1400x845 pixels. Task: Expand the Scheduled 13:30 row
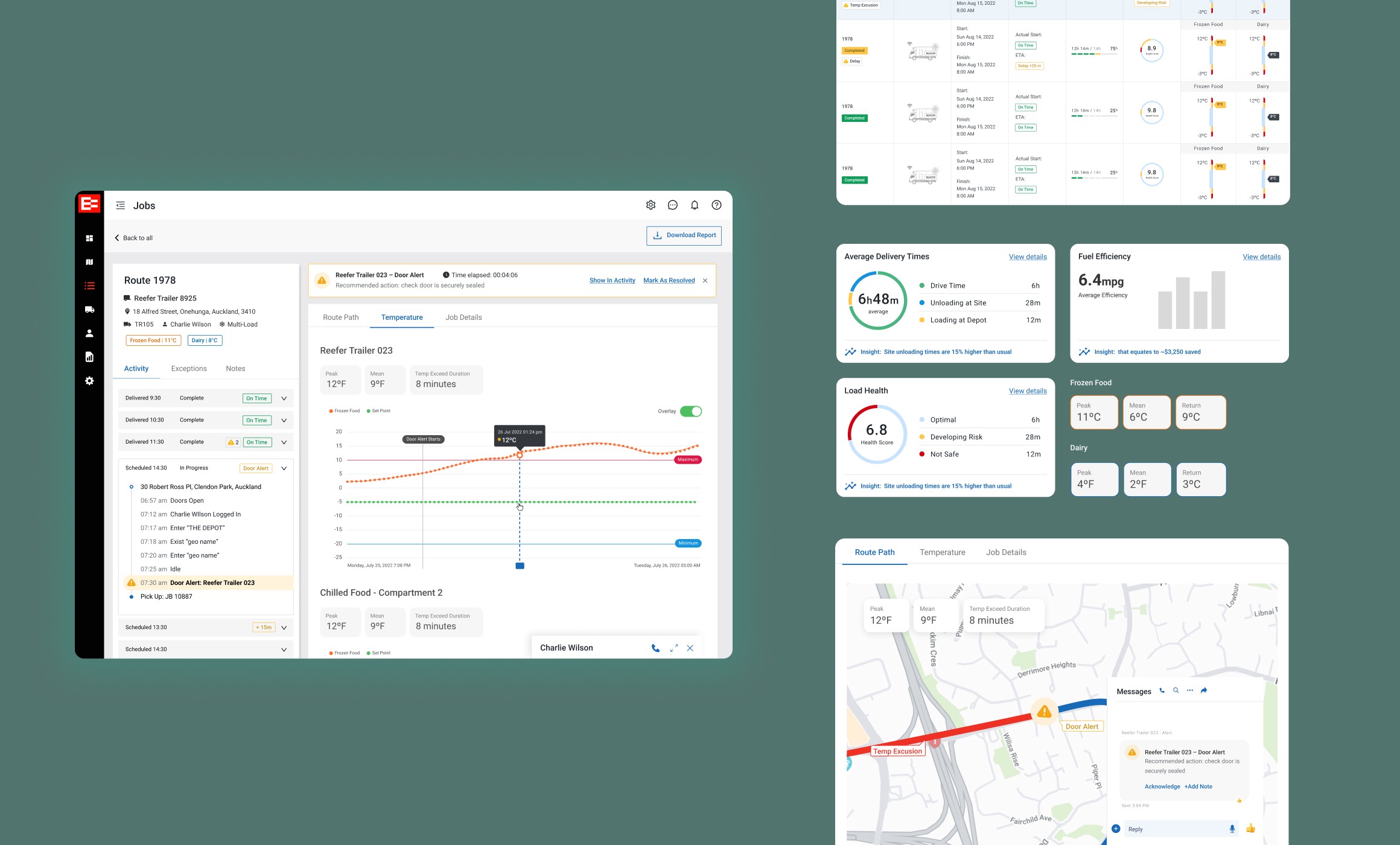[x=284, y=628]
